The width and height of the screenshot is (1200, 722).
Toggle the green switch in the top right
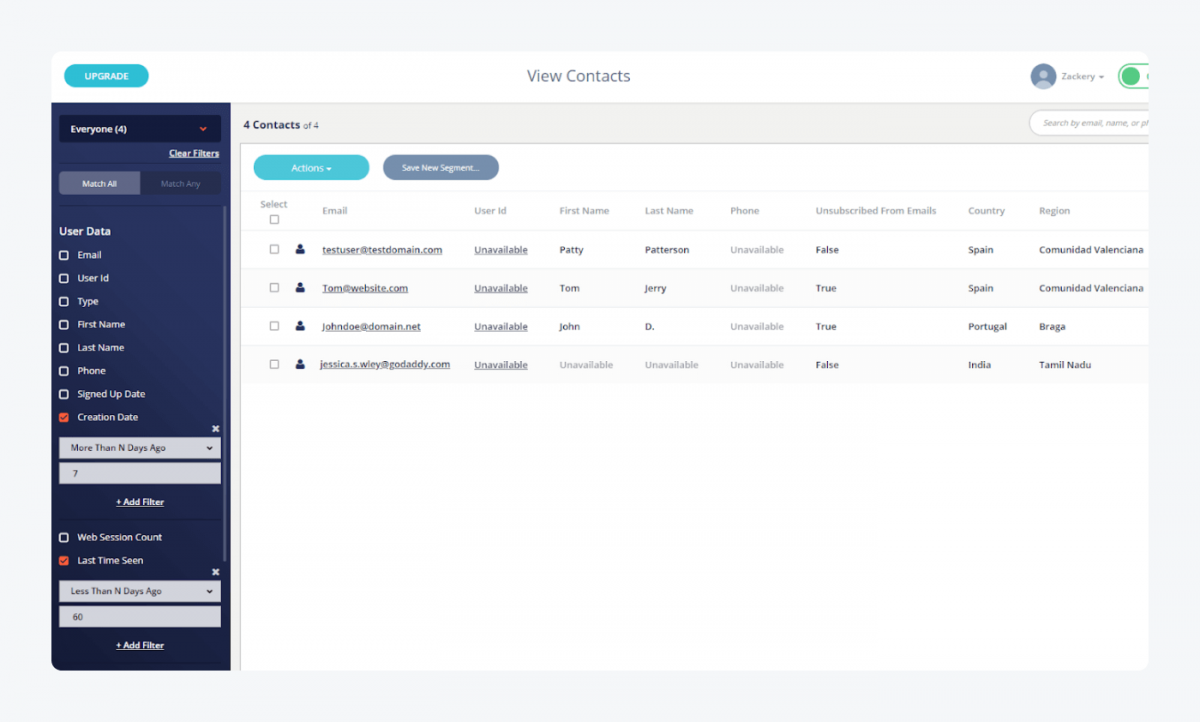[x=1133, y=76]
